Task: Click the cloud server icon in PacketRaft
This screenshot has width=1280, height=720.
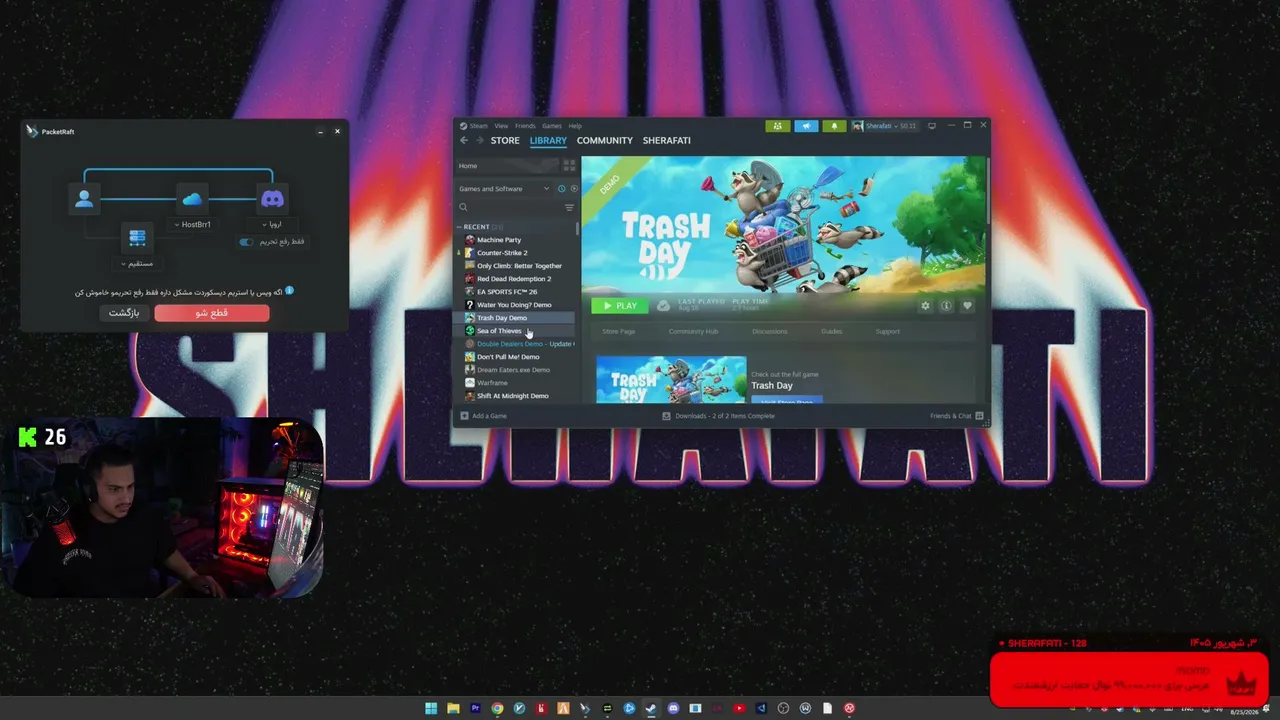Action: click(x=192, y=199)
